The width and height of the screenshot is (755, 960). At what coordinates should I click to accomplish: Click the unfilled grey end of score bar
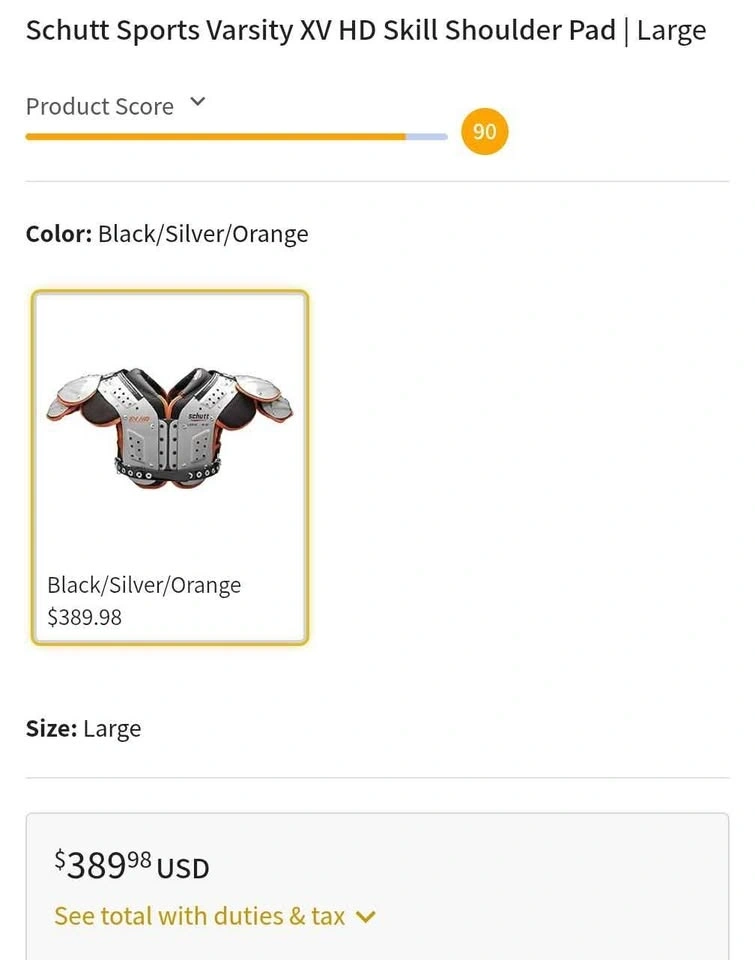coord(428,136)
